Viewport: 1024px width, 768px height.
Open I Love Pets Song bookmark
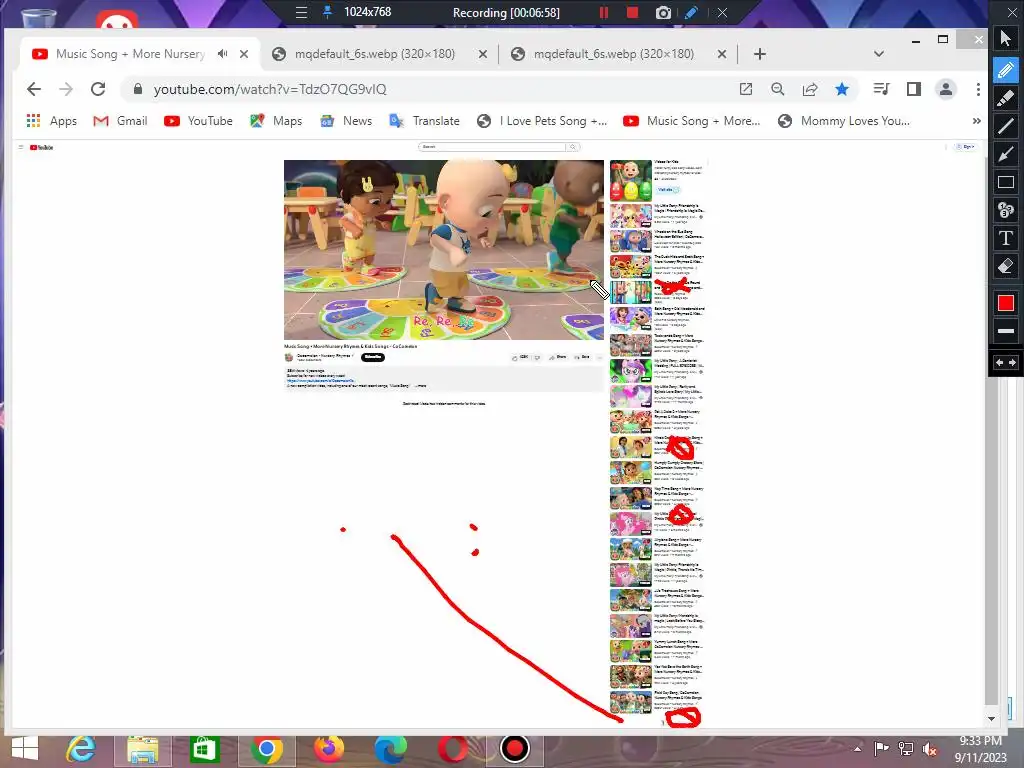[x=542, y=121]
